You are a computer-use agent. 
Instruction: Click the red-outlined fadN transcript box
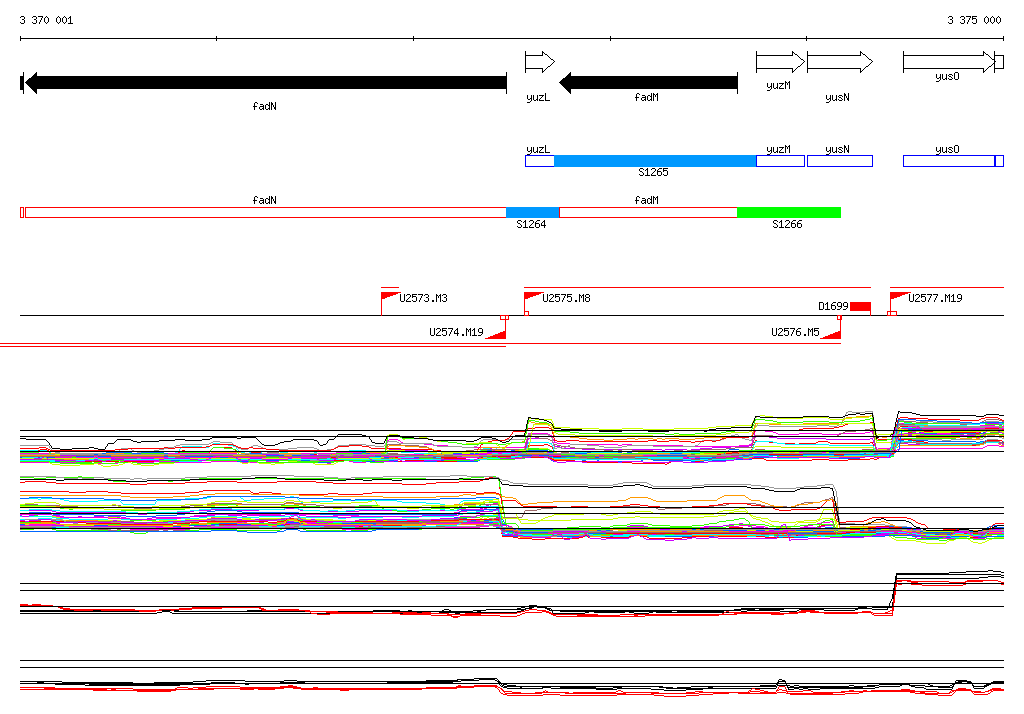pos(265,212)
